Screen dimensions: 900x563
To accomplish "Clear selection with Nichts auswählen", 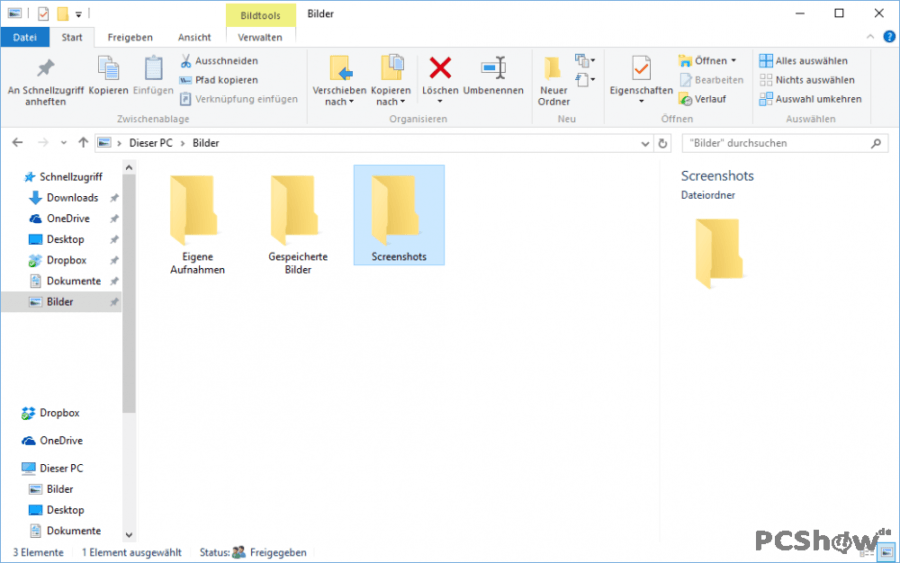I will (806, 80).
